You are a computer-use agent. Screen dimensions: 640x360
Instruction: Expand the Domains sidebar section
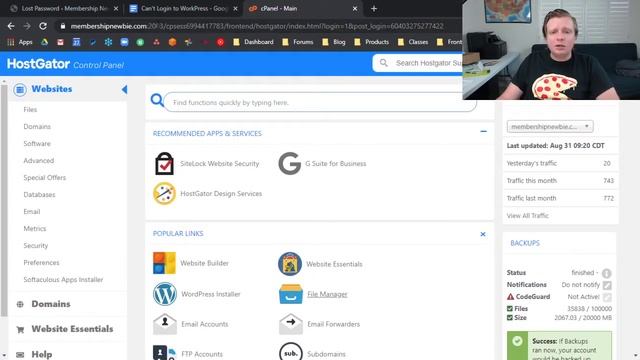click(x=51, y=304)
